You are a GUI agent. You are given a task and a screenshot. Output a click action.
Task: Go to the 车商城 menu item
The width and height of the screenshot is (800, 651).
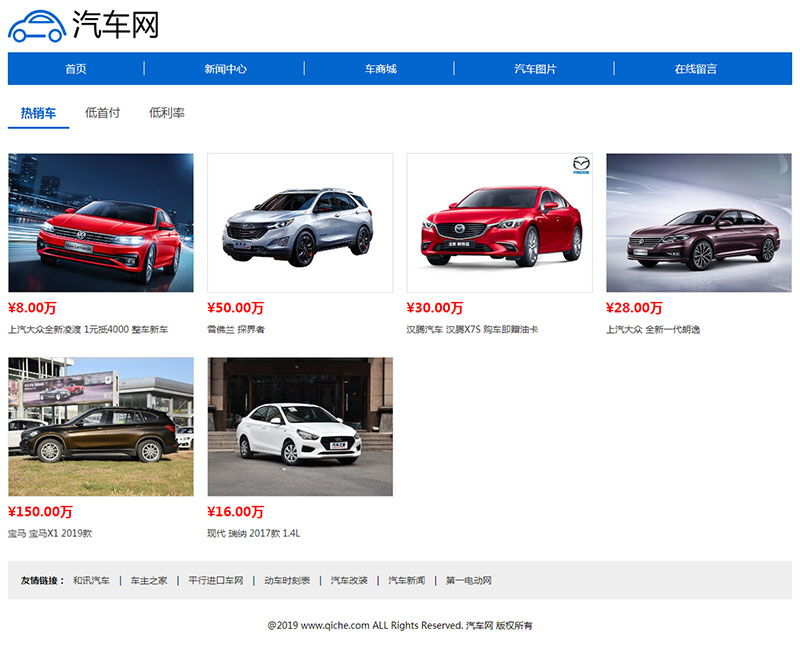(381, 69)
